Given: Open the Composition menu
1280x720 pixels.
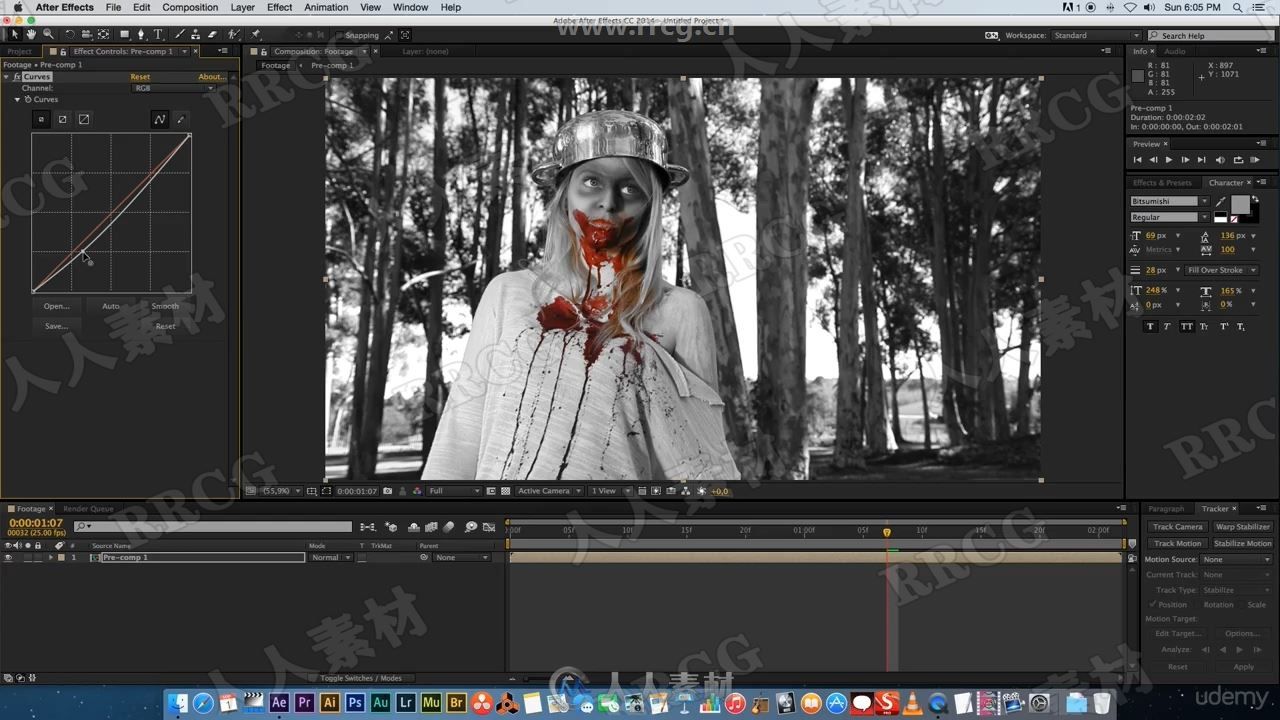Looking at the screenshot, I should click(190, 7).
